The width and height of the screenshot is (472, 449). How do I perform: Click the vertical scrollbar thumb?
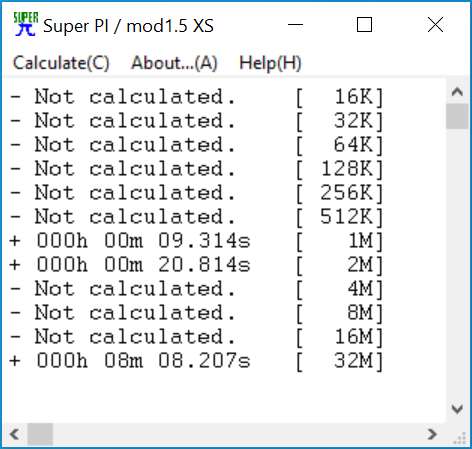point(457,116)
